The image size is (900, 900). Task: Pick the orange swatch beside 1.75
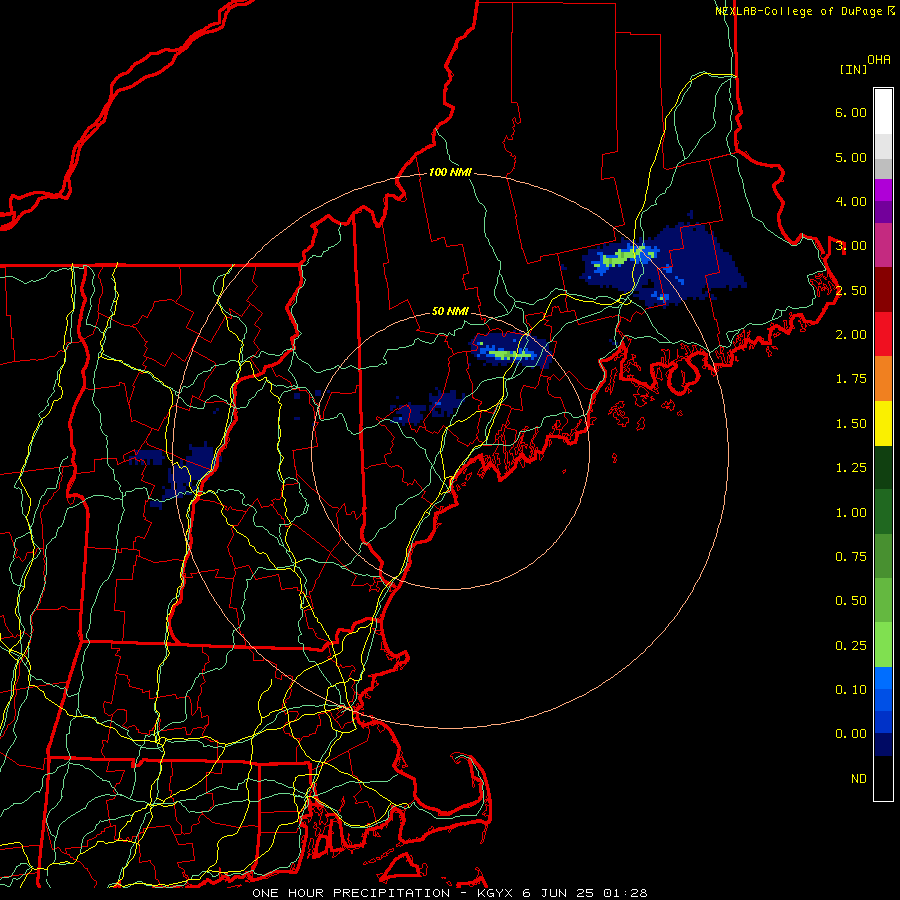tap(883, 379)
